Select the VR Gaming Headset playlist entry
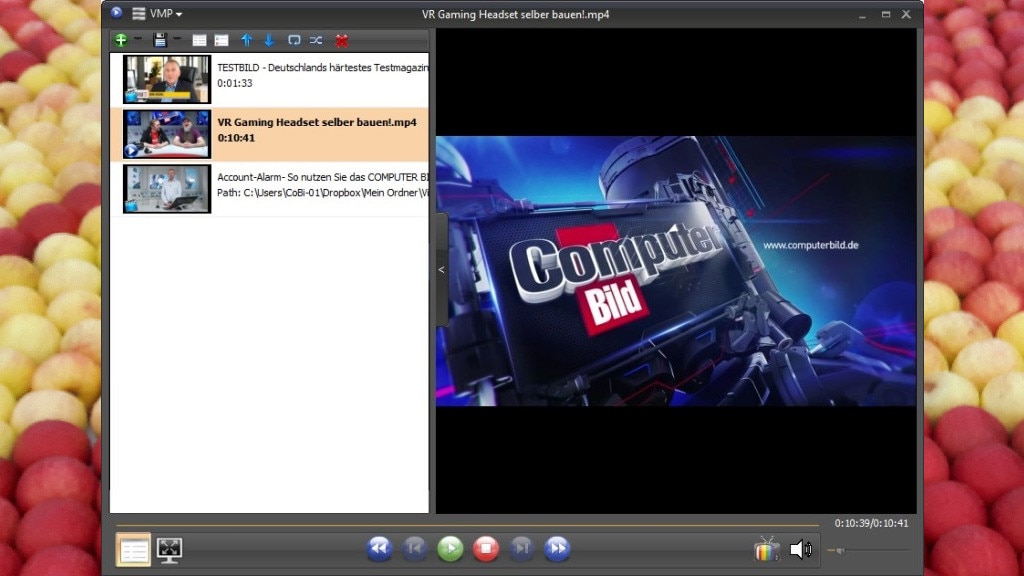The image size is (1024, 576). click(269, 134)
